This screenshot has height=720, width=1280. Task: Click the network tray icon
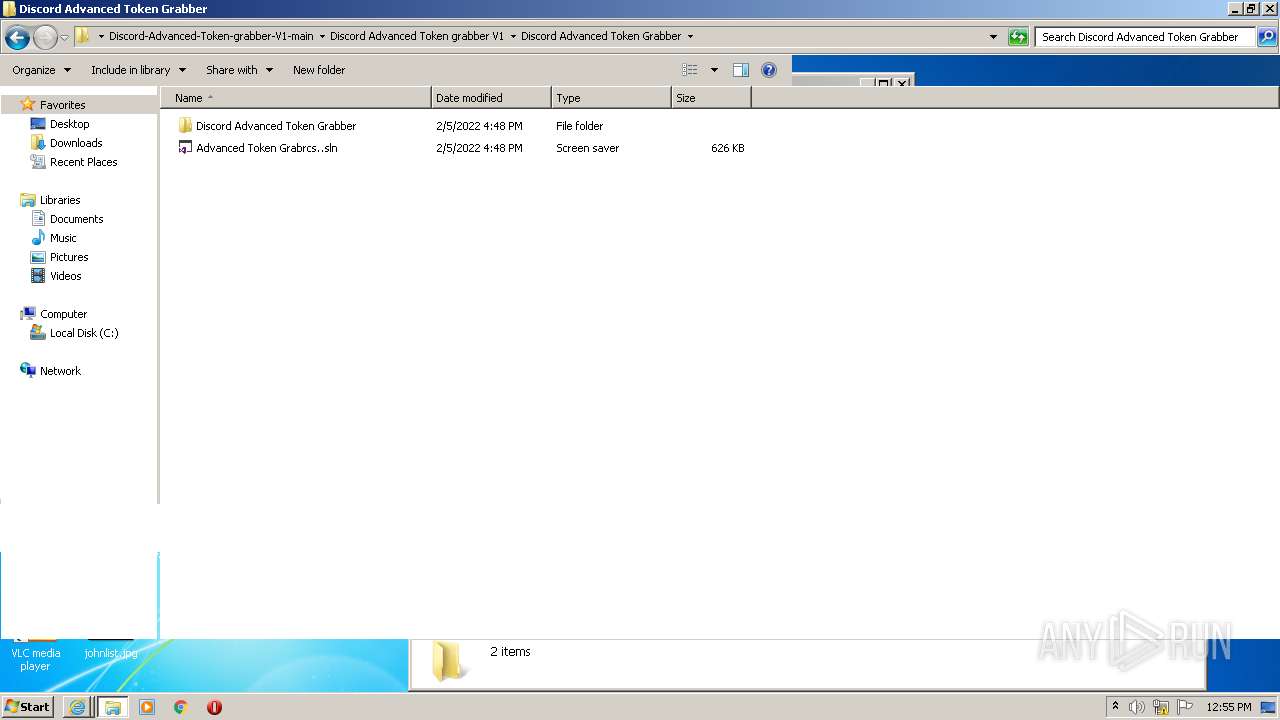1161,707
